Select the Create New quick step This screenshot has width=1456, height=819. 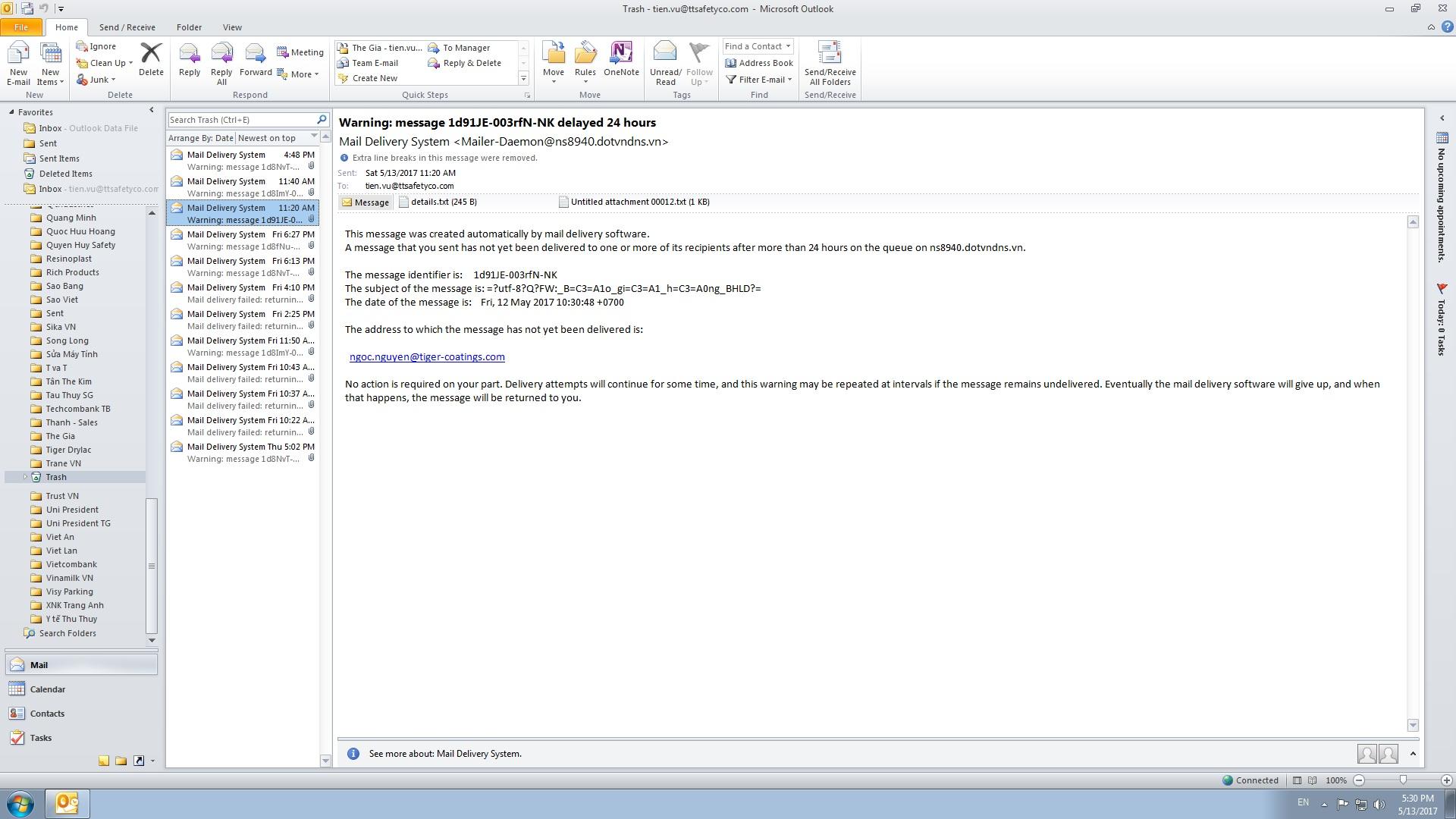coord(368,78)
